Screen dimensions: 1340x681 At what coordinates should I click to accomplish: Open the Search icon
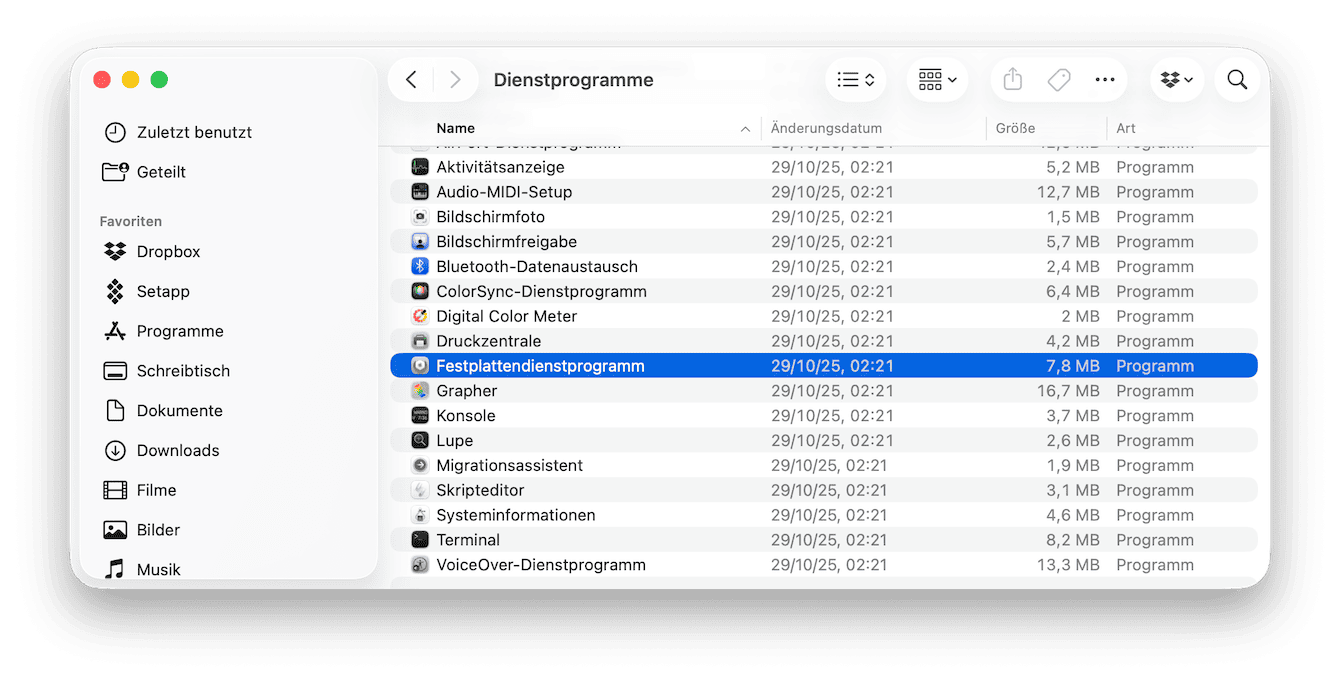(1237, 79)
